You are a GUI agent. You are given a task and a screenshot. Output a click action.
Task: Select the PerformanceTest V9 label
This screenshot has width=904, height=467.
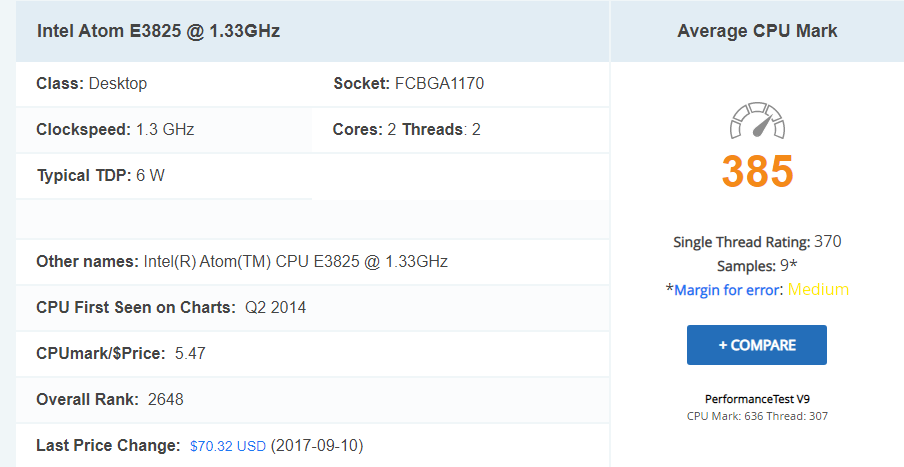click(x=757, y=399)
